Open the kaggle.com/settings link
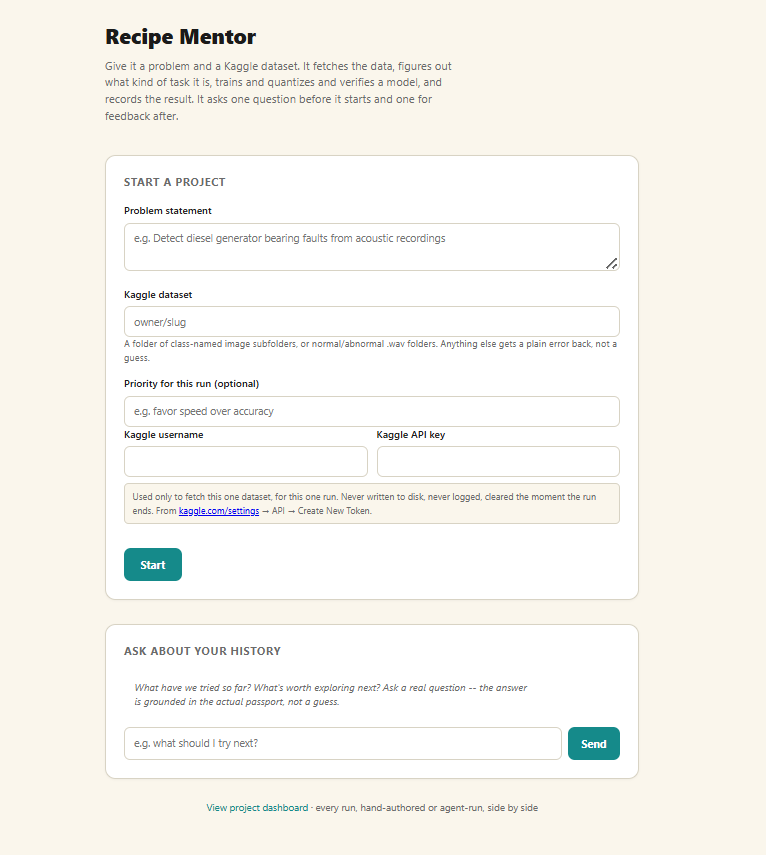The height and width of the screenshot is (855, 766). click(x=219, y=511)
